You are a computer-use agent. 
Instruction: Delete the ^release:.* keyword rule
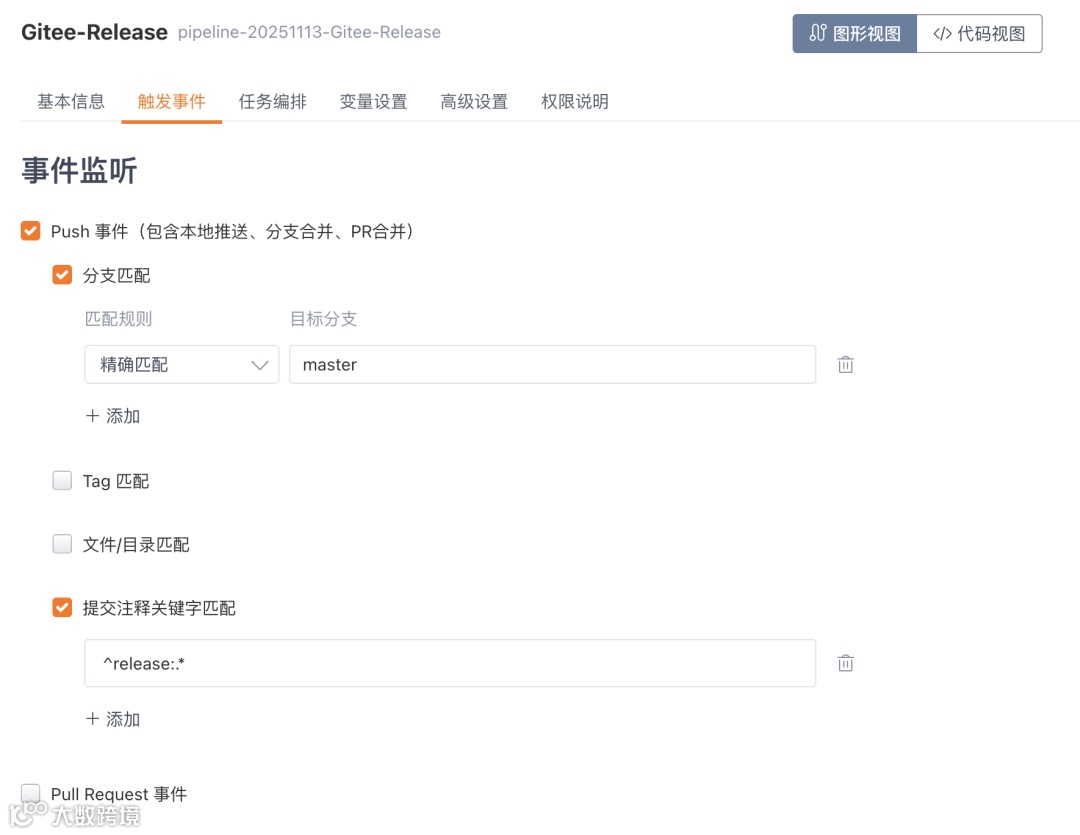coord(845,663)
